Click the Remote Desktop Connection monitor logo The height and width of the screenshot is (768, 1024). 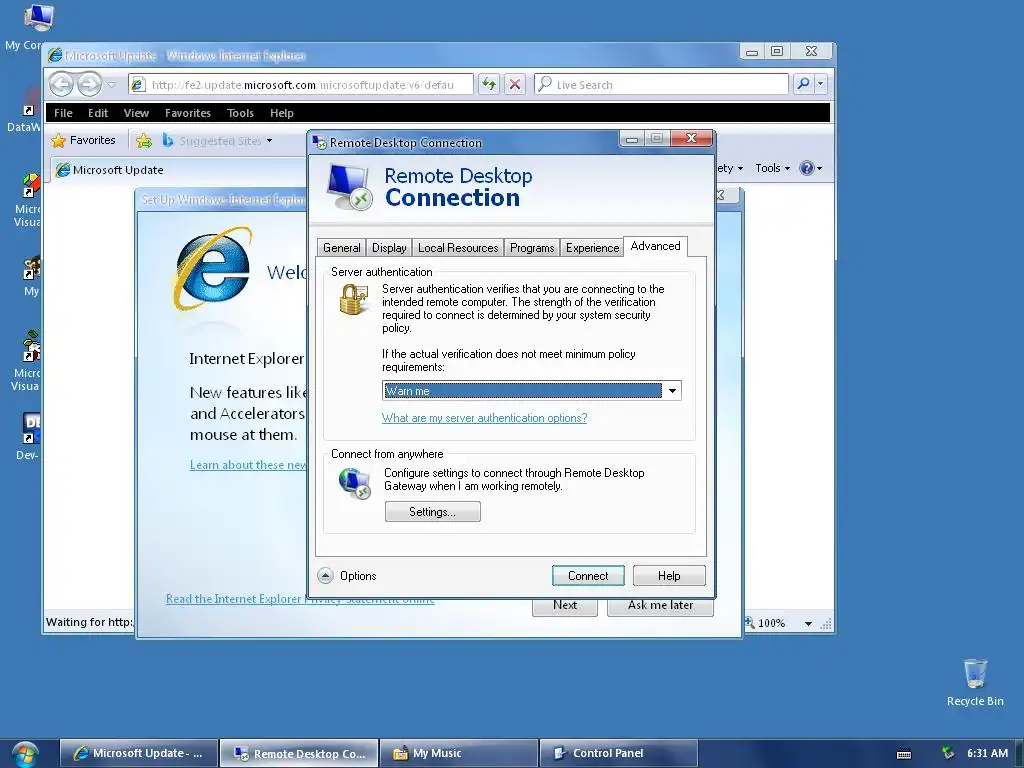(x=349, y=188)
